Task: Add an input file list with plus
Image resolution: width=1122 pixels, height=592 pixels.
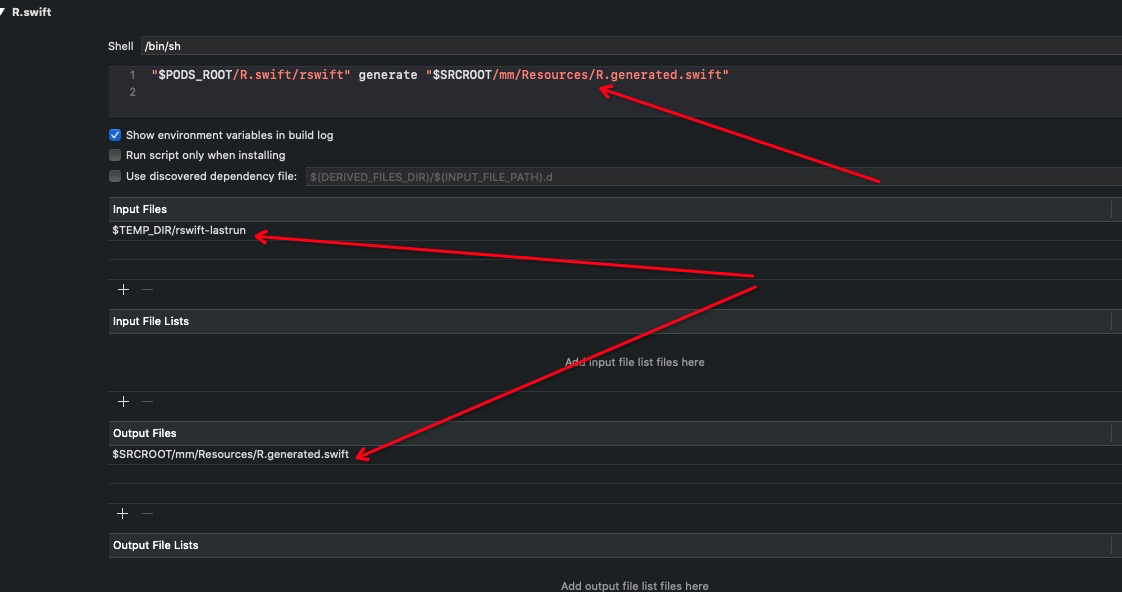Action: point(123,401)
